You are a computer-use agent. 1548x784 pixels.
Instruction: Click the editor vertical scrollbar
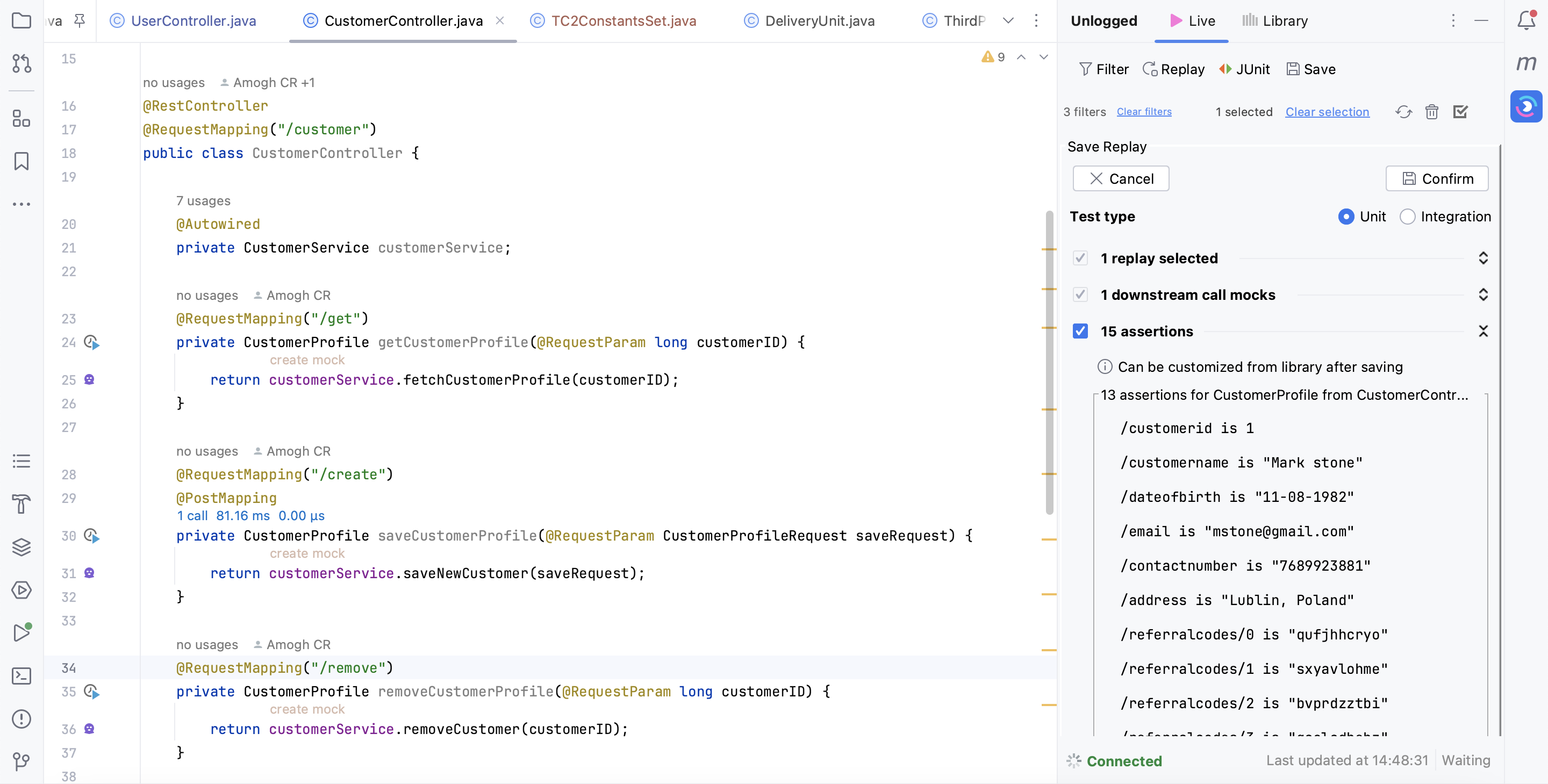tap(1049, 361)
